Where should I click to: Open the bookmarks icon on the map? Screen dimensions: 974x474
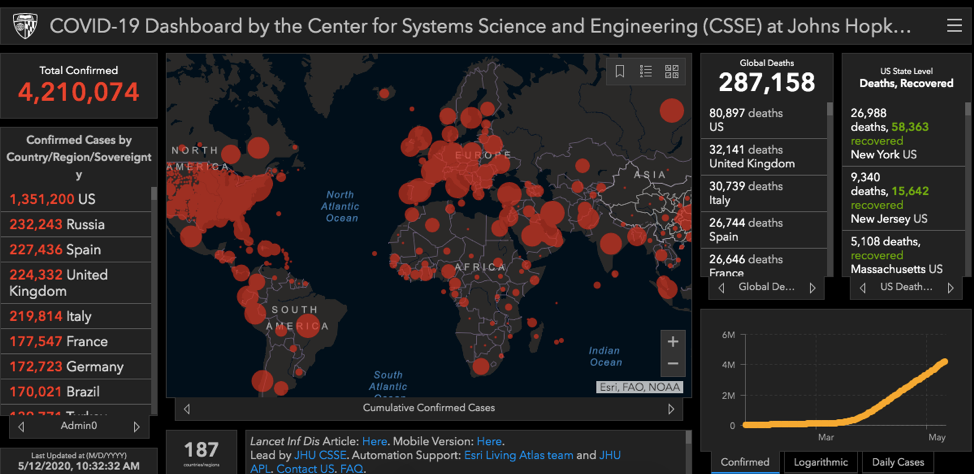click(621, 71)
